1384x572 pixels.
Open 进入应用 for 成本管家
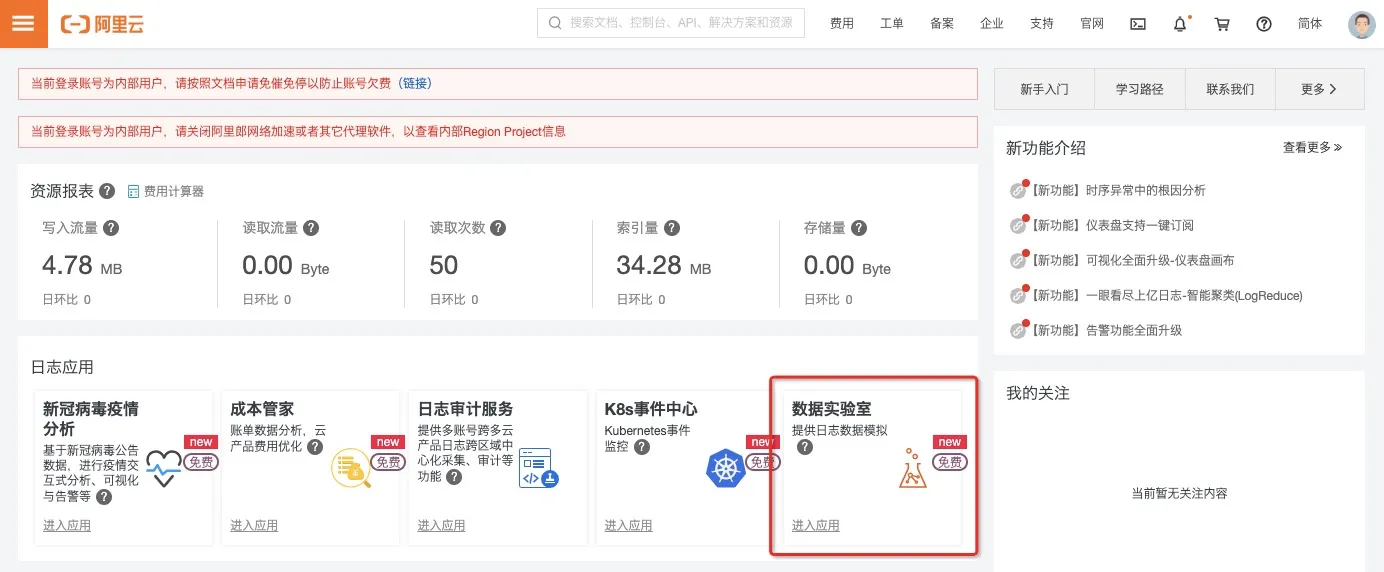pyautogui.click(x=254, y=525)
